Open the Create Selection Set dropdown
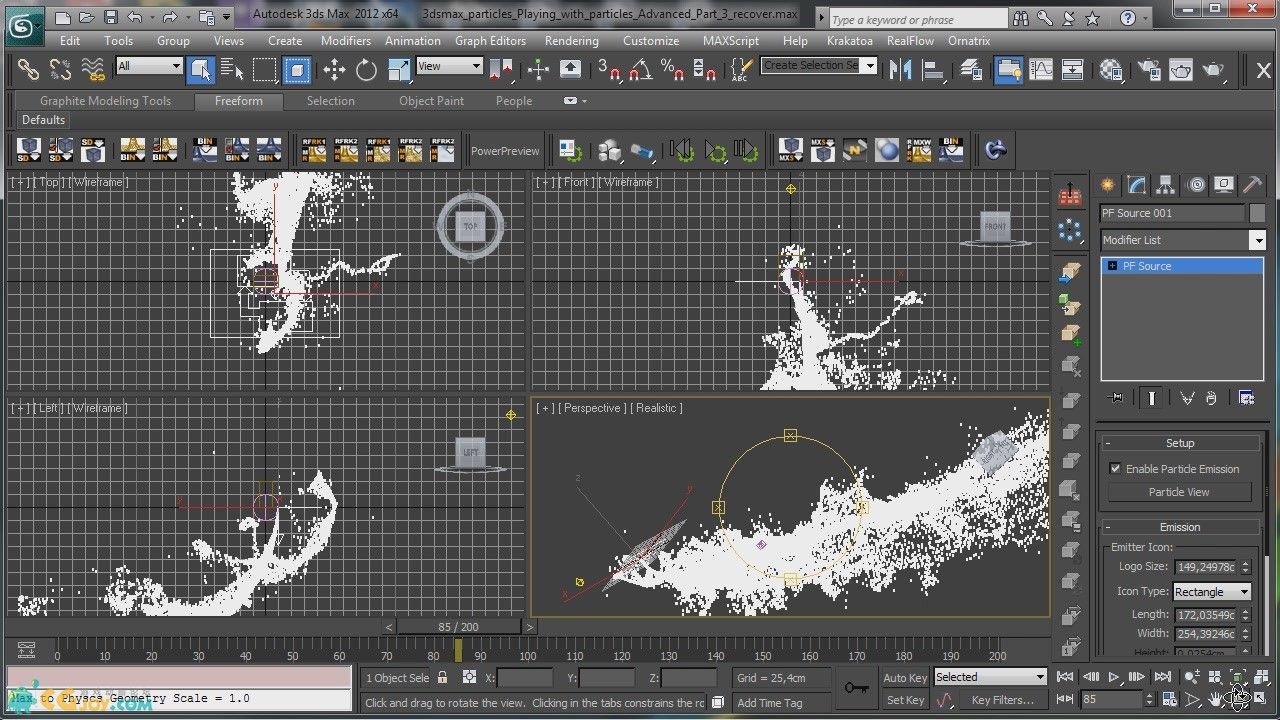This screenshot has width=1280, height=720. pyautogui.click(x=819, y=65)
